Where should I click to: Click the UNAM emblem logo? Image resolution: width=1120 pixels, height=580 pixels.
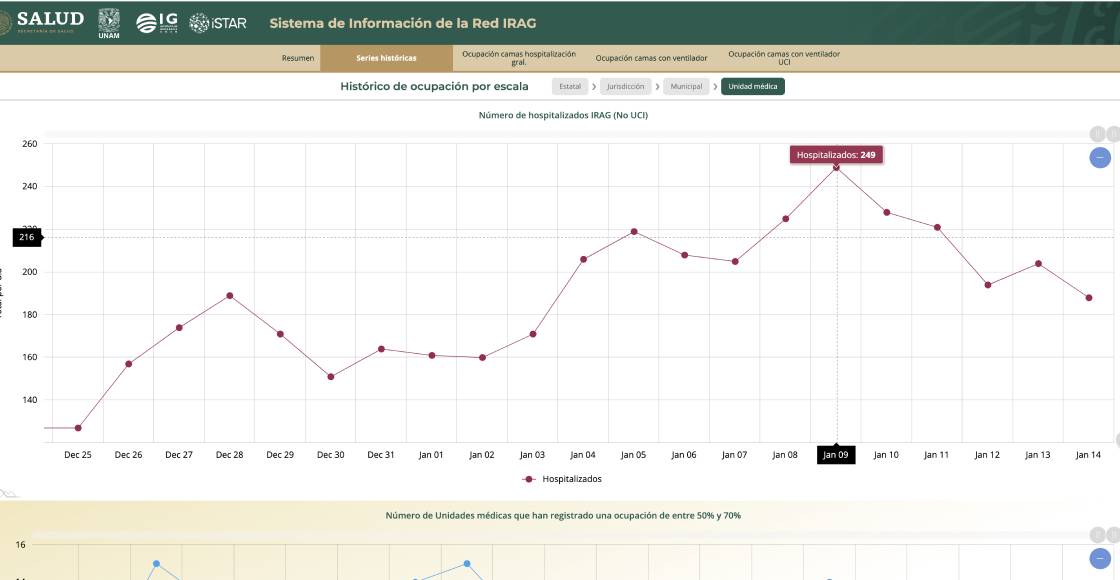coord(109,22)
